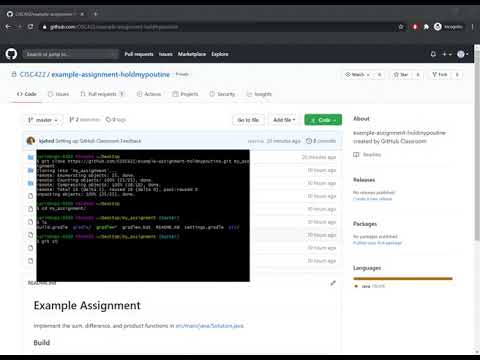Screen dimensions: 480x360
Task: Click the folder icon in the '20 minutes ago' row
Action: pyautogui.click(x=31, y=157)
